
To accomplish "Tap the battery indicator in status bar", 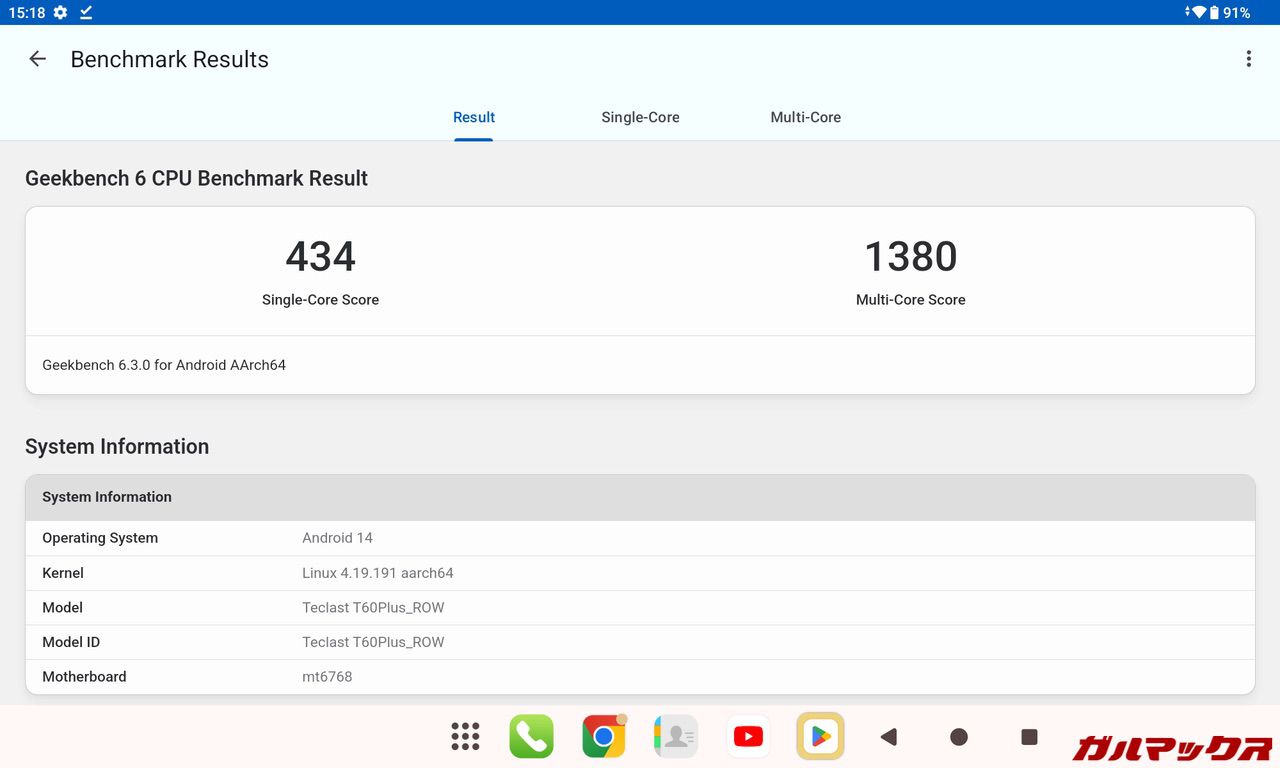I will pyautogui.click(x=1214, y=12).
